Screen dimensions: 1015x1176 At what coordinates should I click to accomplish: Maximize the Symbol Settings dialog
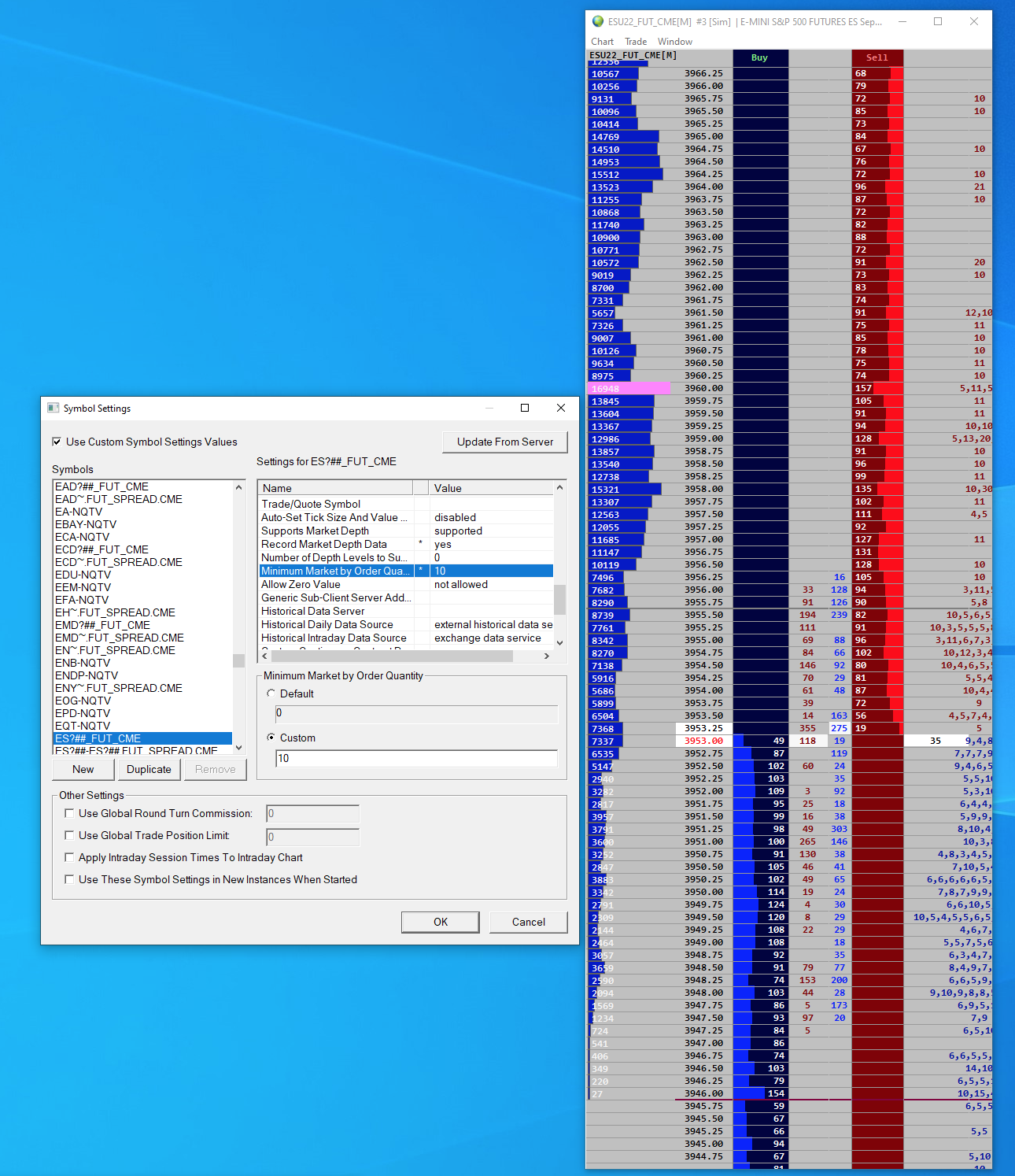pos(525,408)
